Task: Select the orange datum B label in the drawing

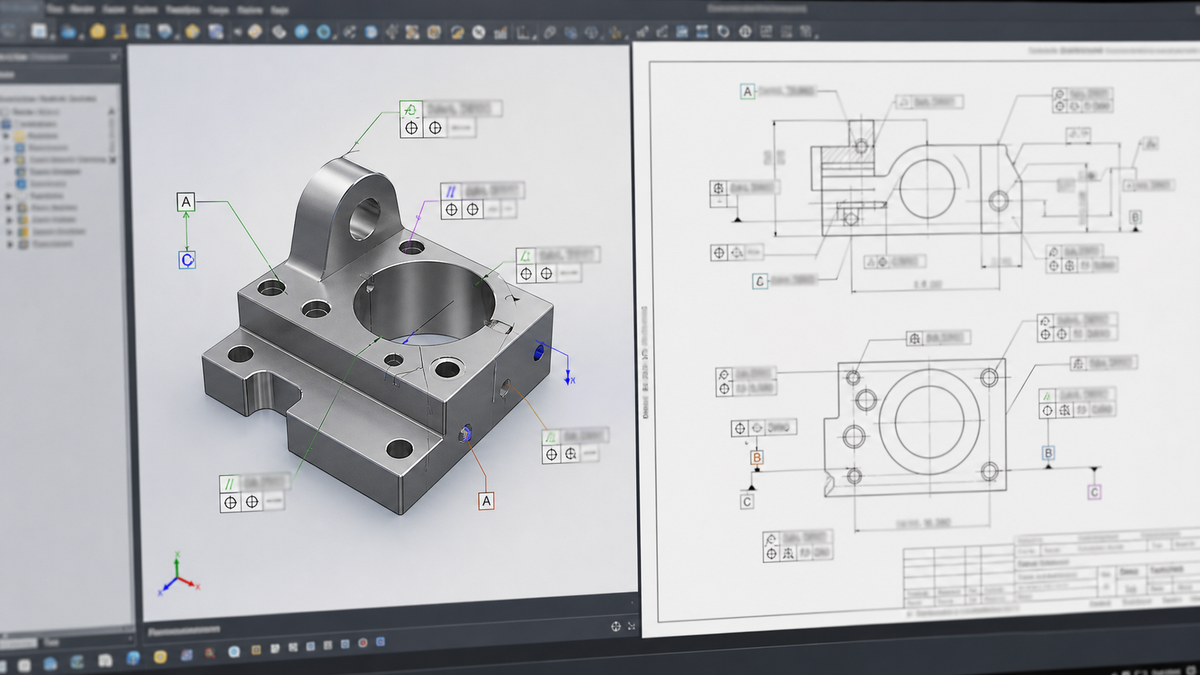Action: (x=757, y=458)
